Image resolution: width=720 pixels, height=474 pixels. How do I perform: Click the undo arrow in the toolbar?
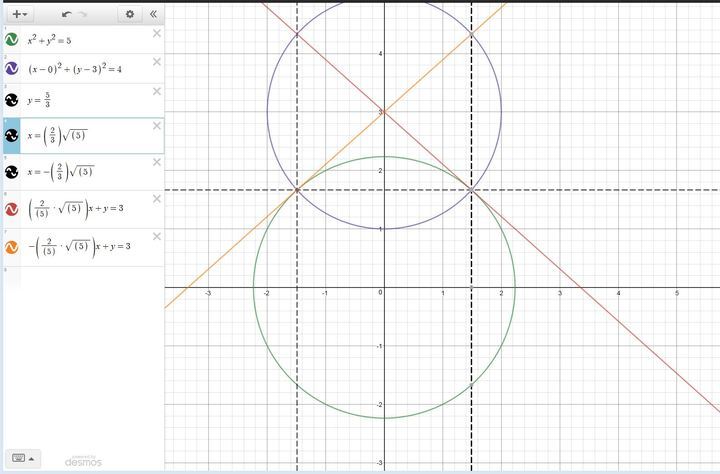[66, 14]
